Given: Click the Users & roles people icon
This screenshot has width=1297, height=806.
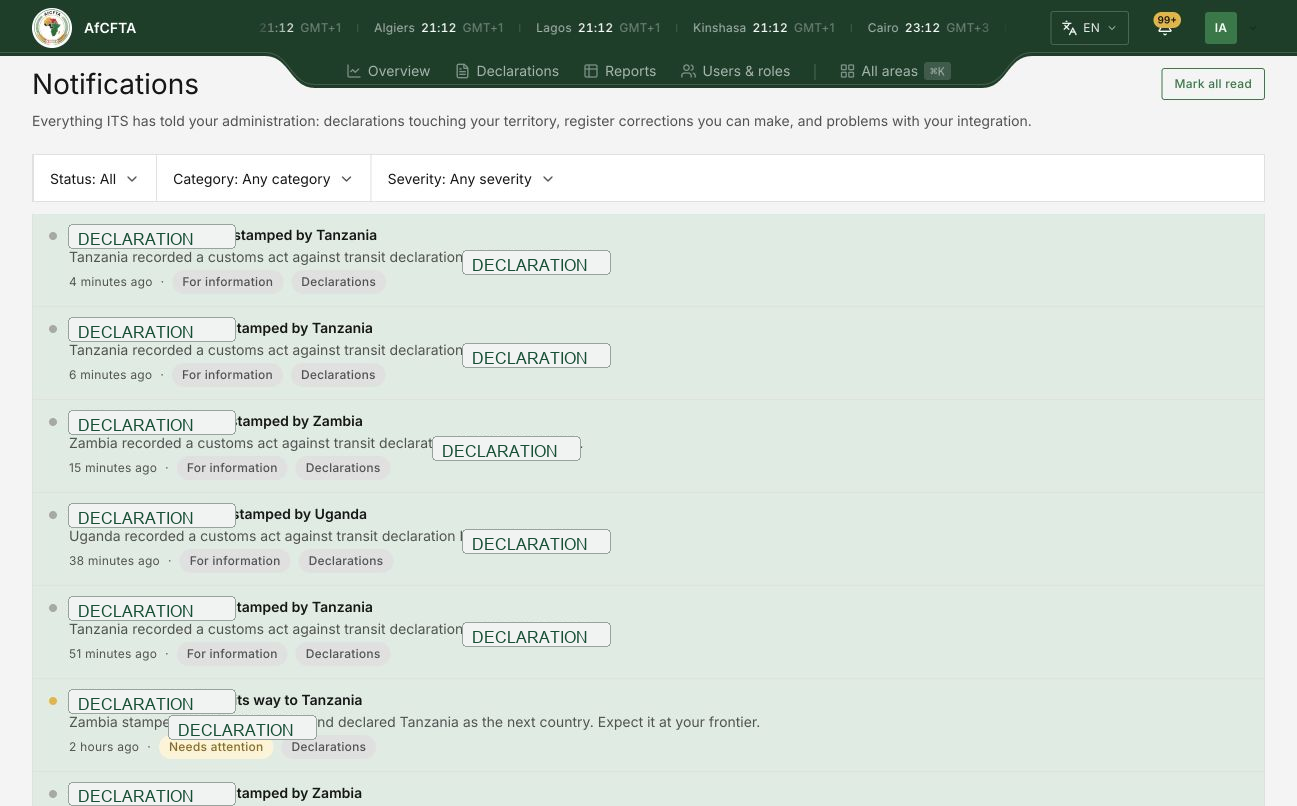Looking at the screenshot, I should [689, 71].
